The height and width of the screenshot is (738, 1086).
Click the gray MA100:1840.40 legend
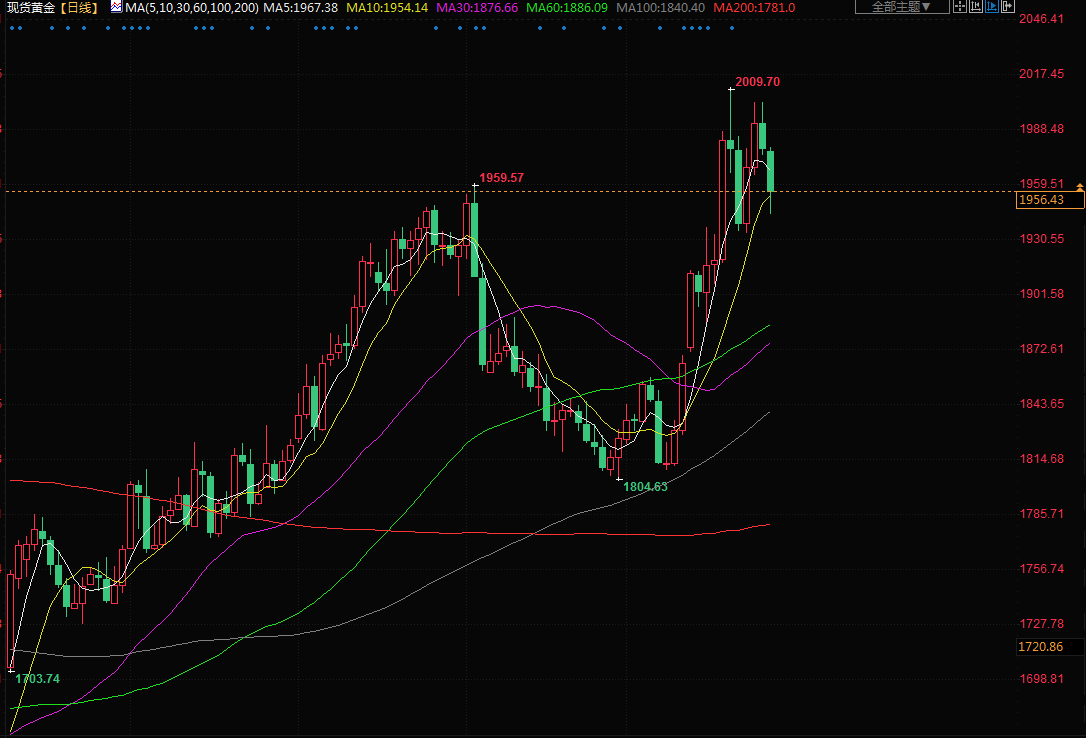pos(660,7)
